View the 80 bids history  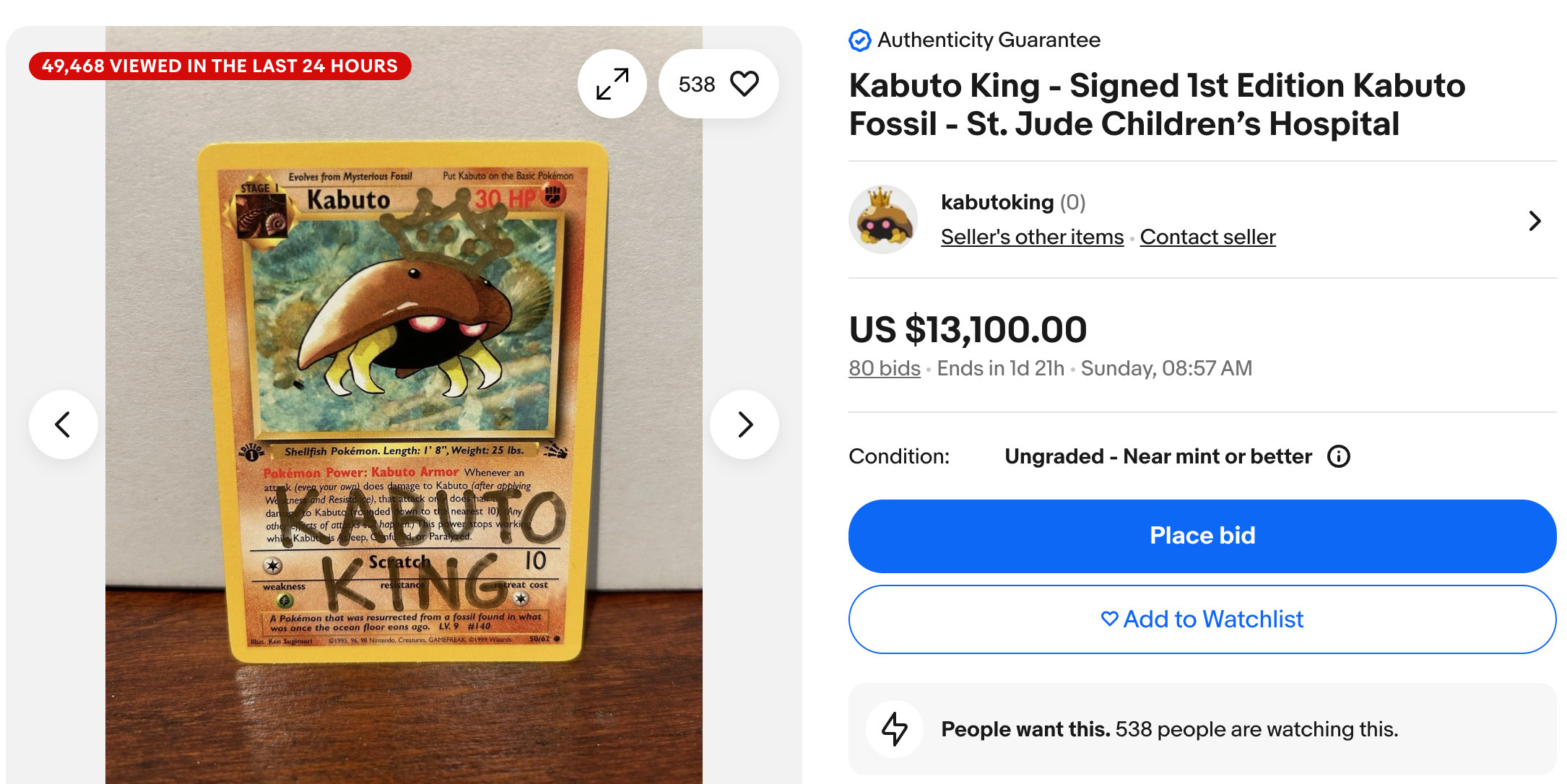pos(884,368)
